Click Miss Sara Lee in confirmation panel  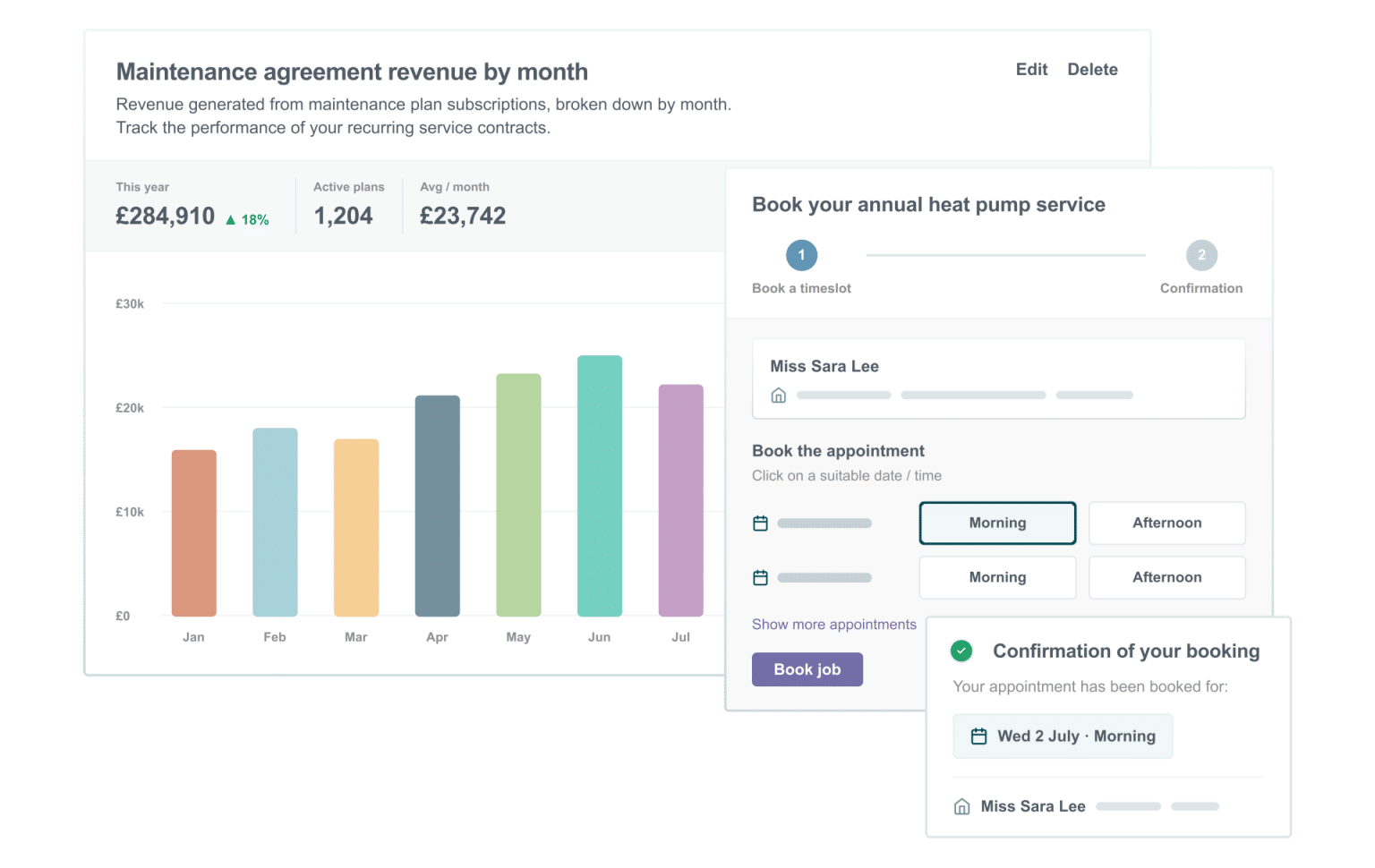(1033, 806)
